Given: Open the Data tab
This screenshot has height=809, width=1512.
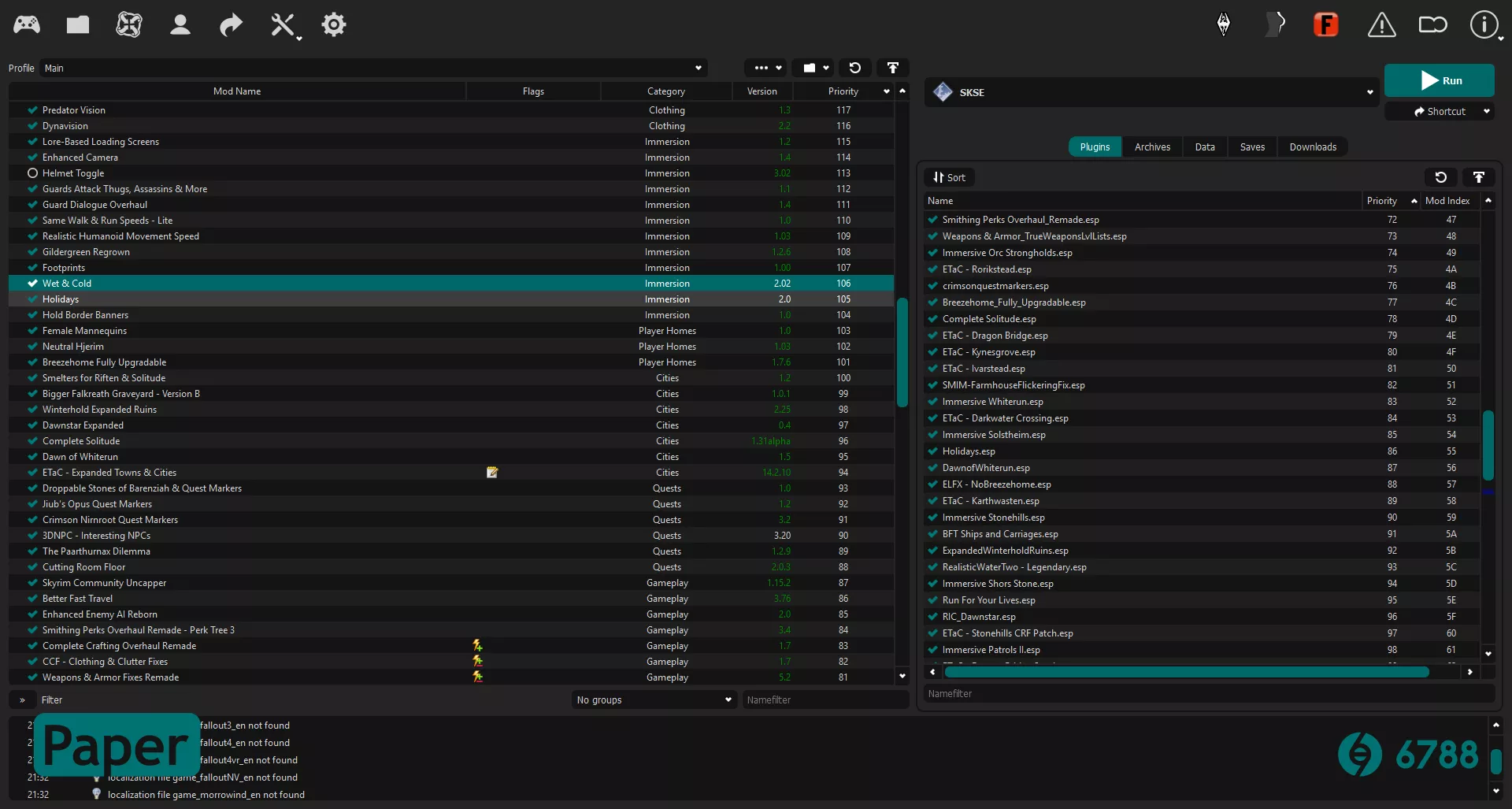Looking at the screenshot, I should [1205, 147].
